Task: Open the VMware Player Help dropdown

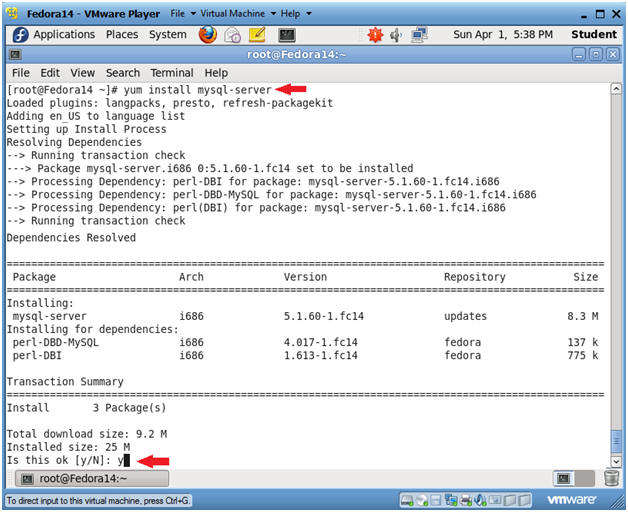Action: 296,14
